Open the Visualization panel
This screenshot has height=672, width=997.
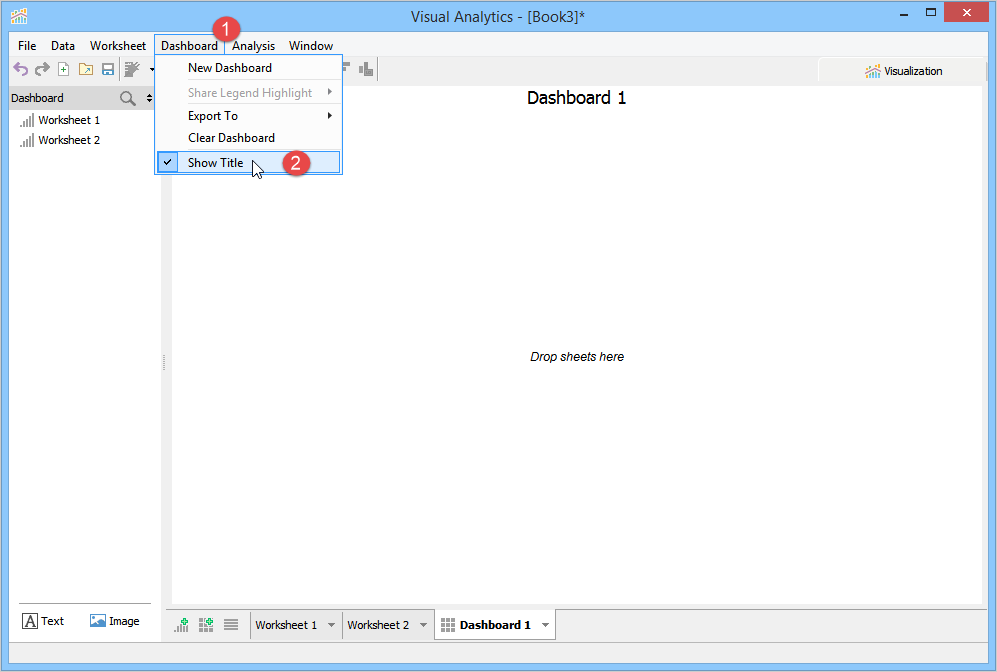click(903, 71)
